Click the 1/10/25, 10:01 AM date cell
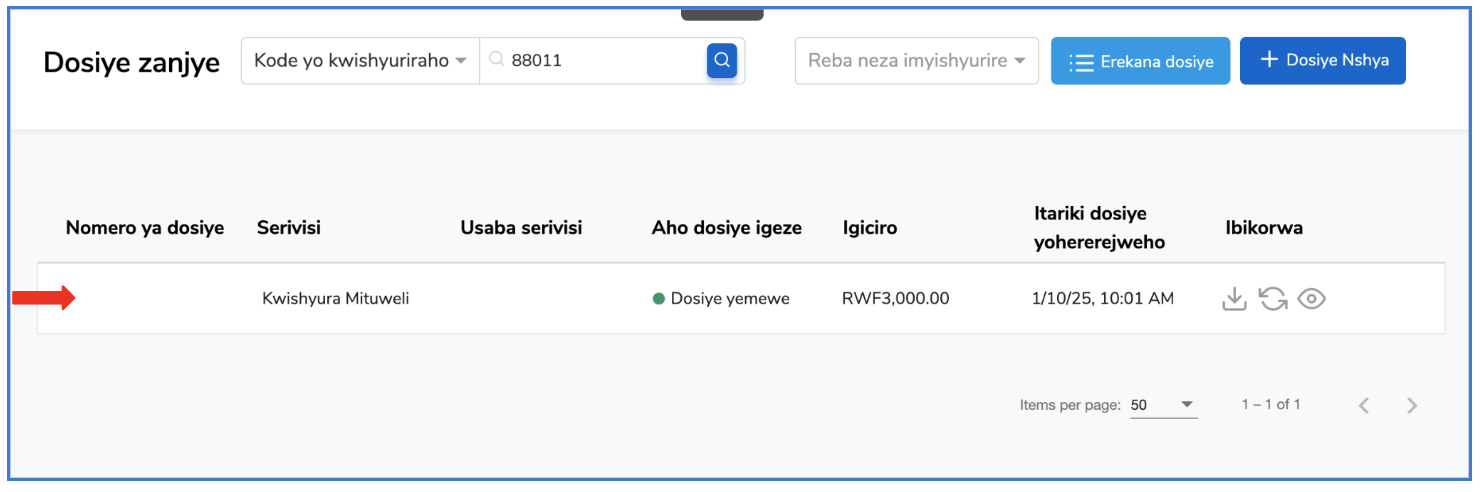Screen dimensions: 1482x492 point(1103,298)
